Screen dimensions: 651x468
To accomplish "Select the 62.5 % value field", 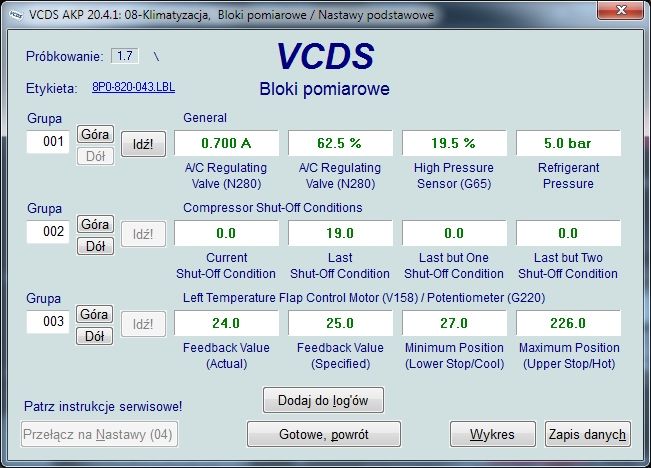I will point(340,143).
